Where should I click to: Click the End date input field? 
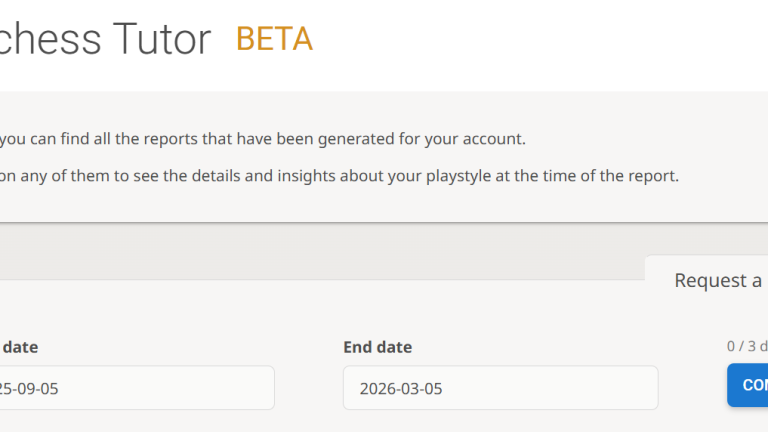(x=500, y=388)
